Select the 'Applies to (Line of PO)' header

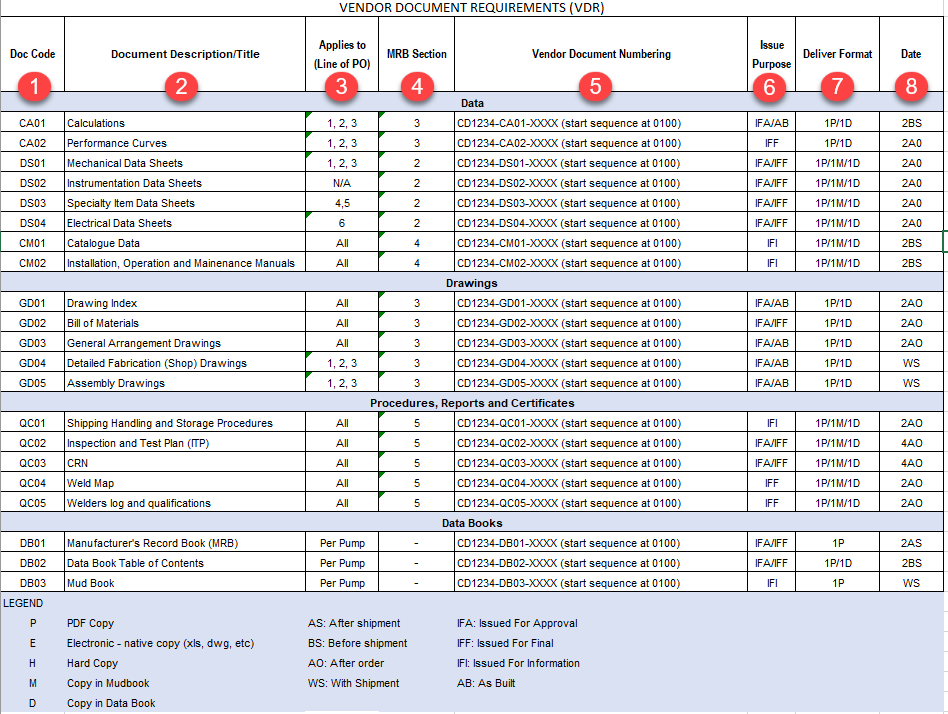(342, 54)
